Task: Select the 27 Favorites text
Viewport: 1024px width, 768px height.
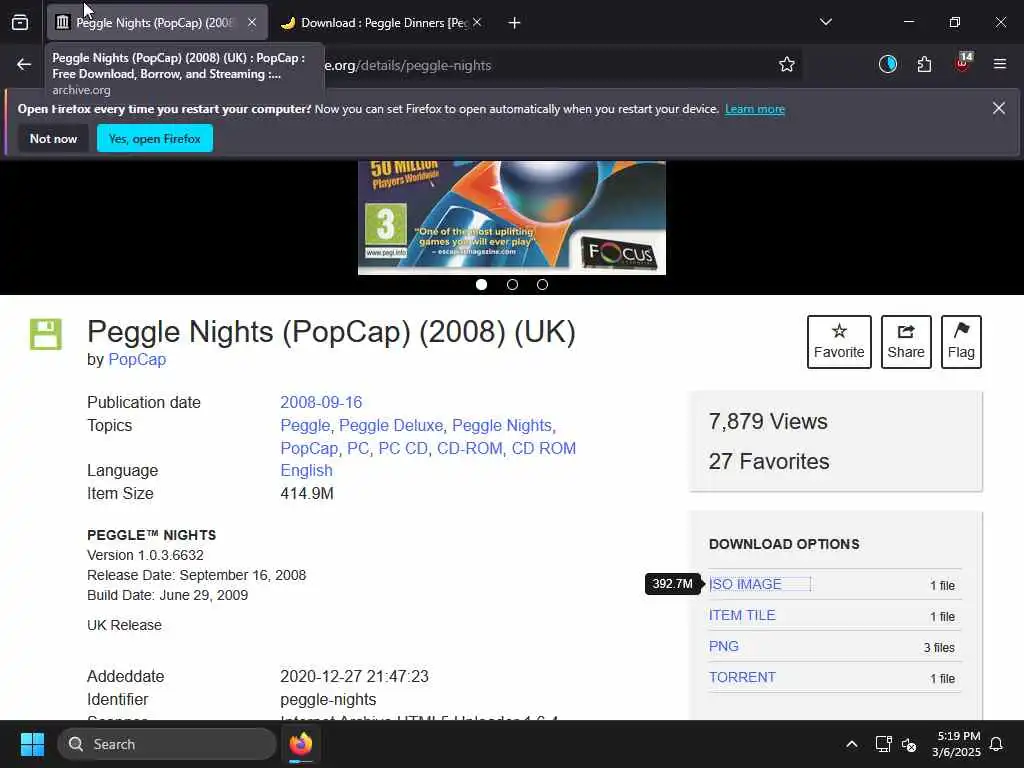Action: coord(769,462)
